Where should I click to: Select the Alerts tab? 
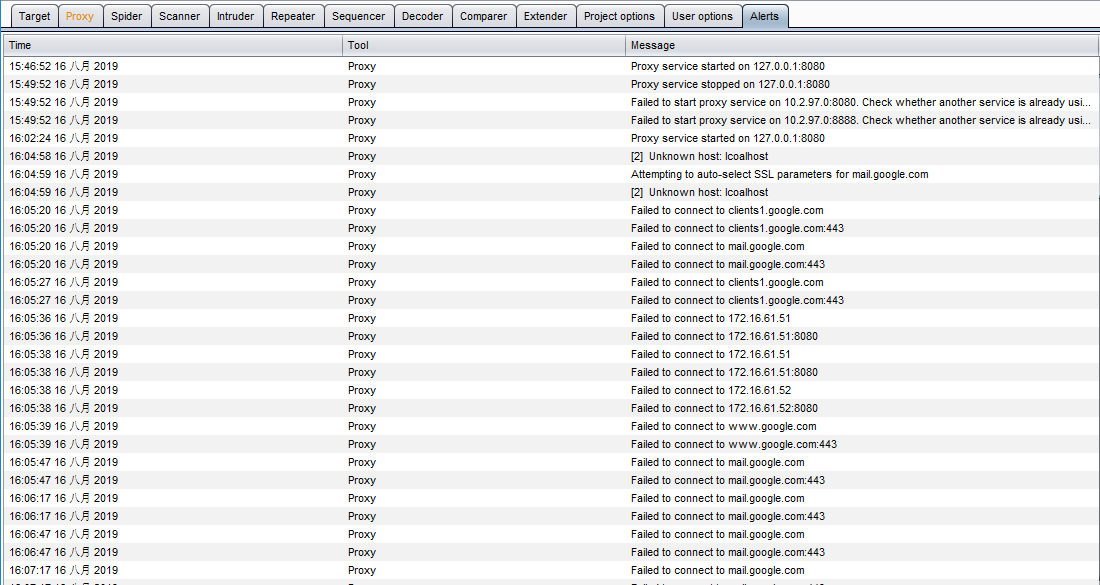[x=765, y=16]
